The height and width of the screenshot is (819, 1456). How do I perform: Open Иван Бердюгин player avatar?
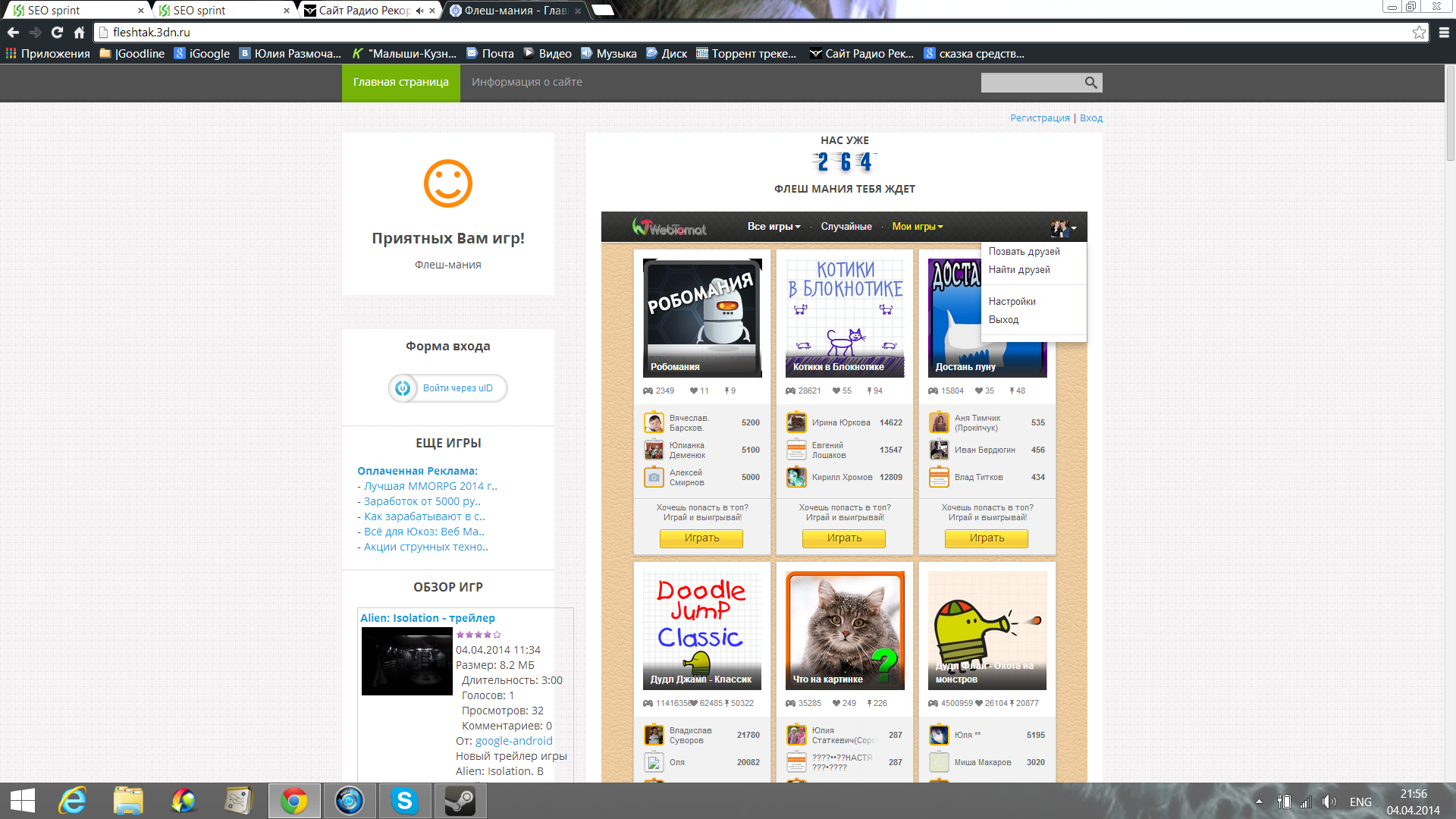click(939, 450)
